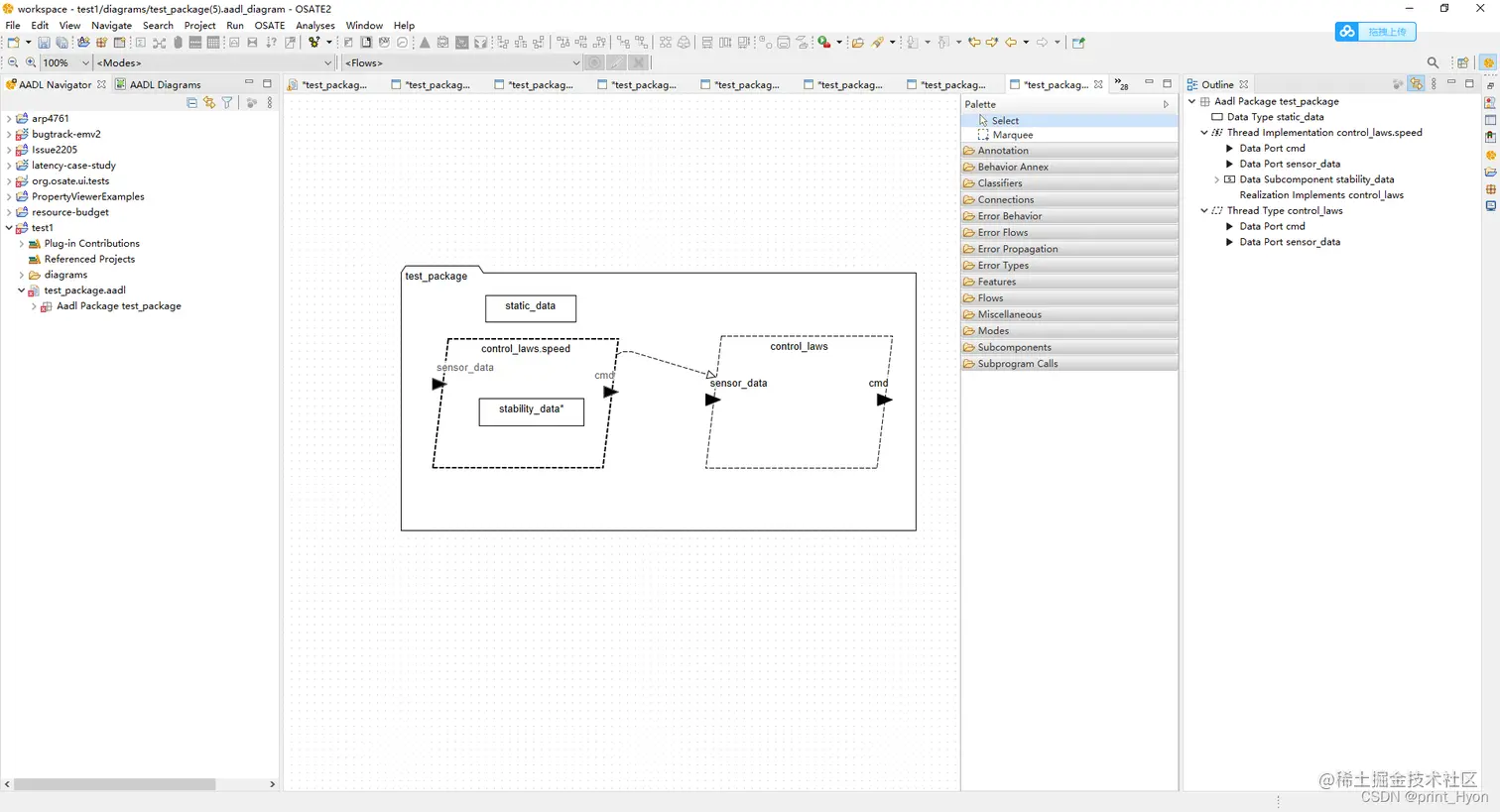Expand Aadl Package test_package in Navigator
The height and width of the screenshot is (812, 1500).
[x=34, y=306]
